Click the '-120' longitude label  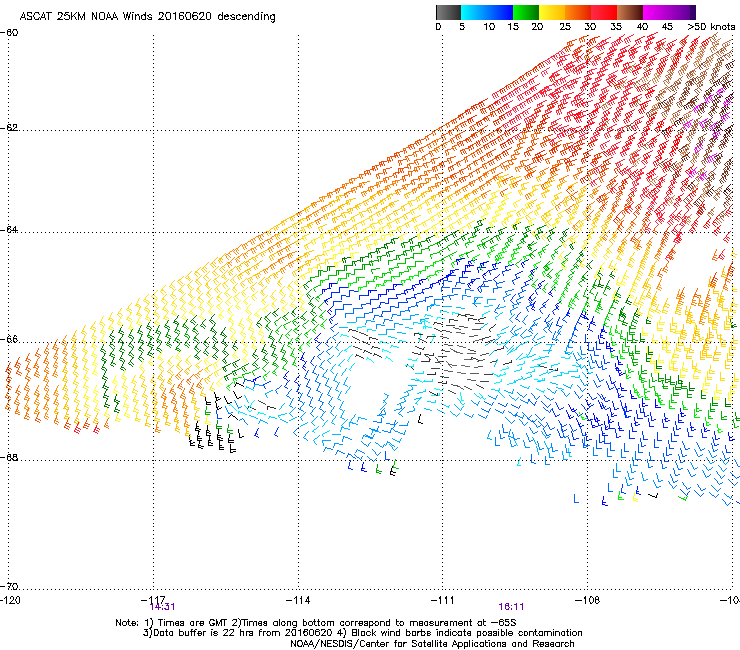point(10,600)
